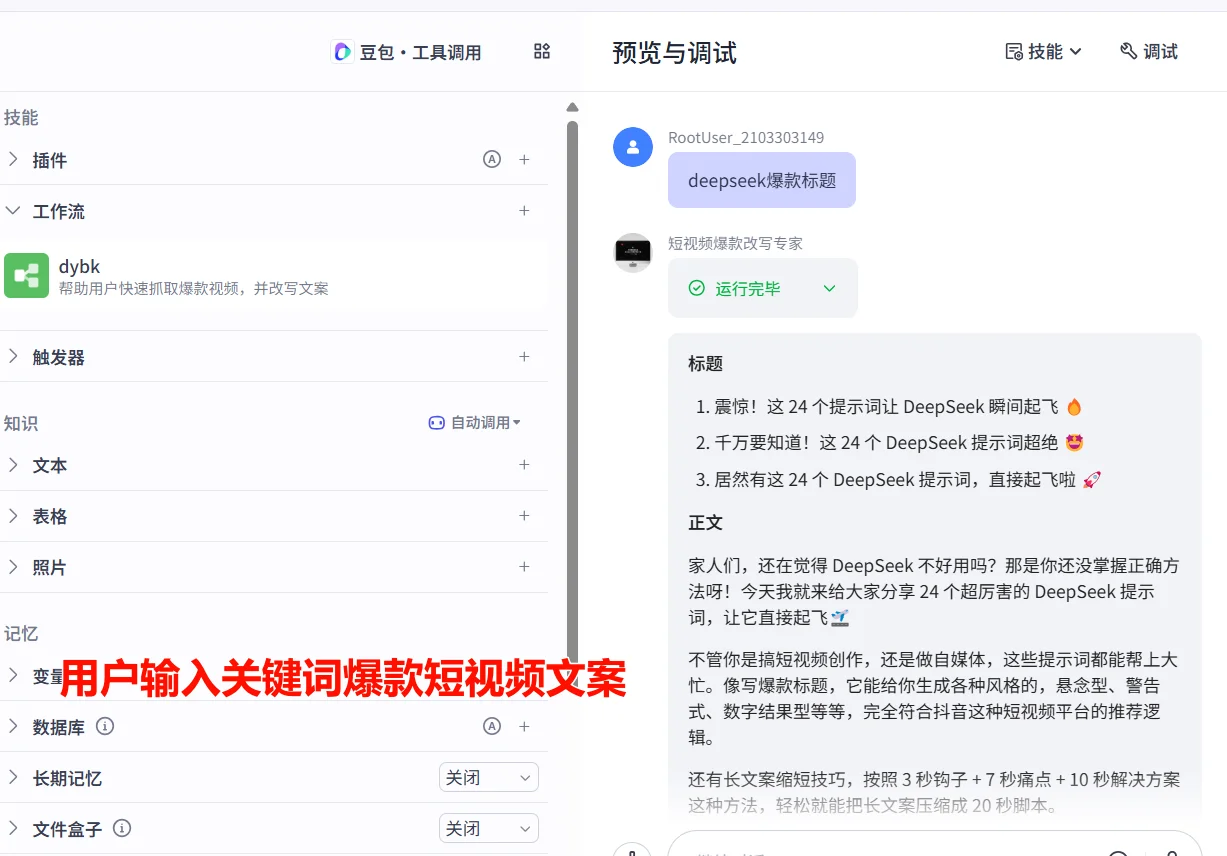The image size is (1227, 856).
Task: Expand the 数据库 section
Action: [x=13, y=727]
